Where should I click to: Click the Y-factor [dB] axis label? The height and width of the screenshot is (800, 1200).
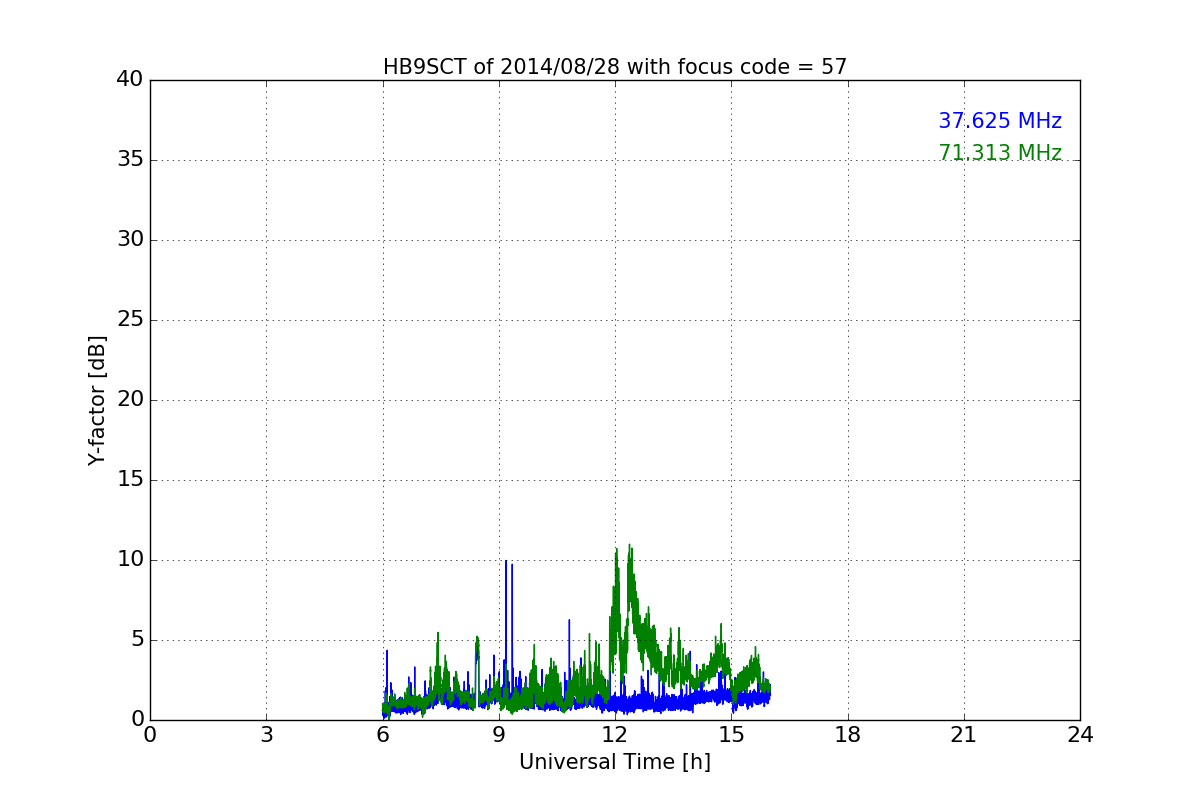pos(97,400)
